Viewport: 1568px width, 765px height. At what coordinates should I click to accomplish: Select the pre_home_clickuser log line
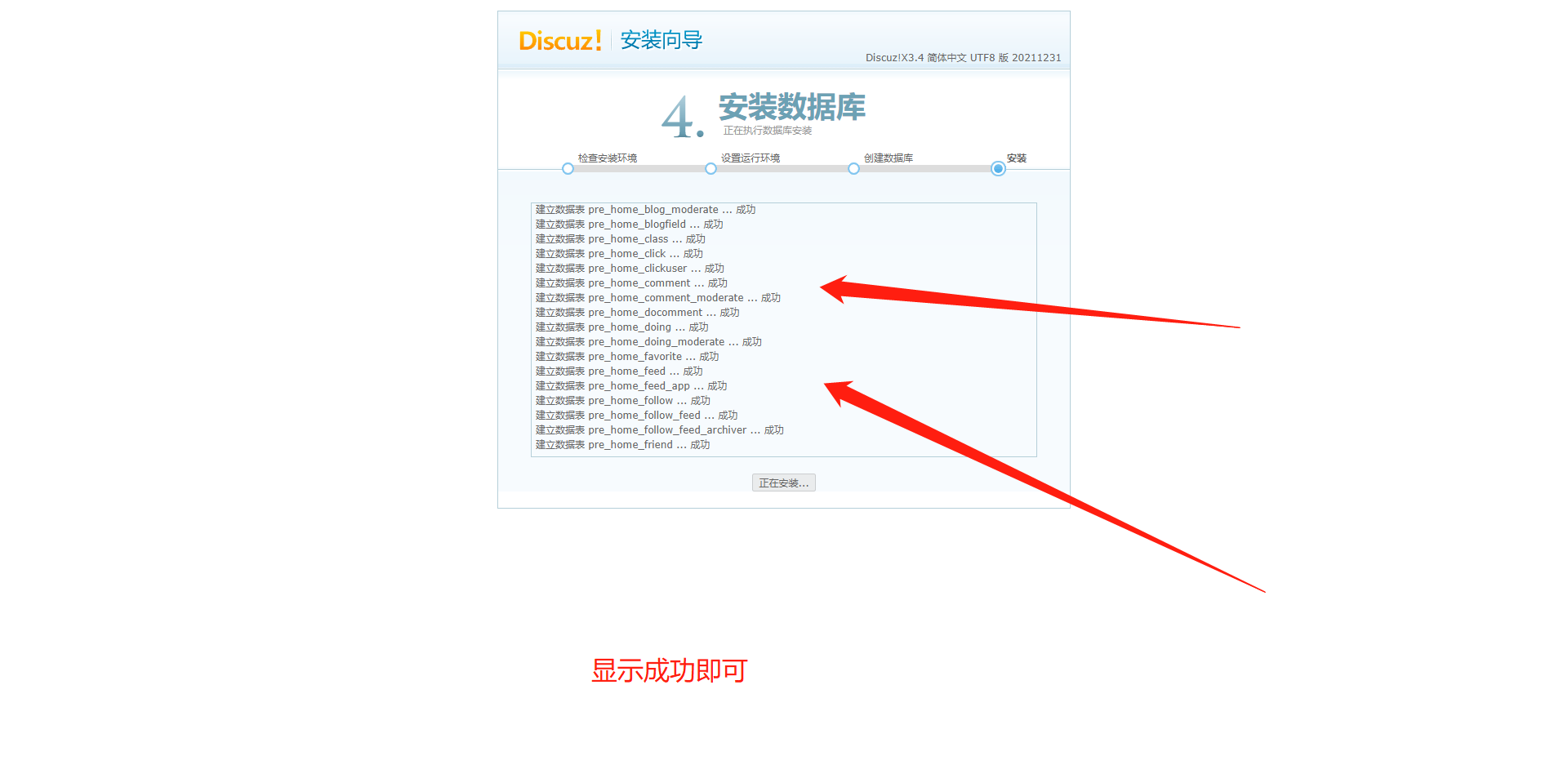tap(630, 269)
